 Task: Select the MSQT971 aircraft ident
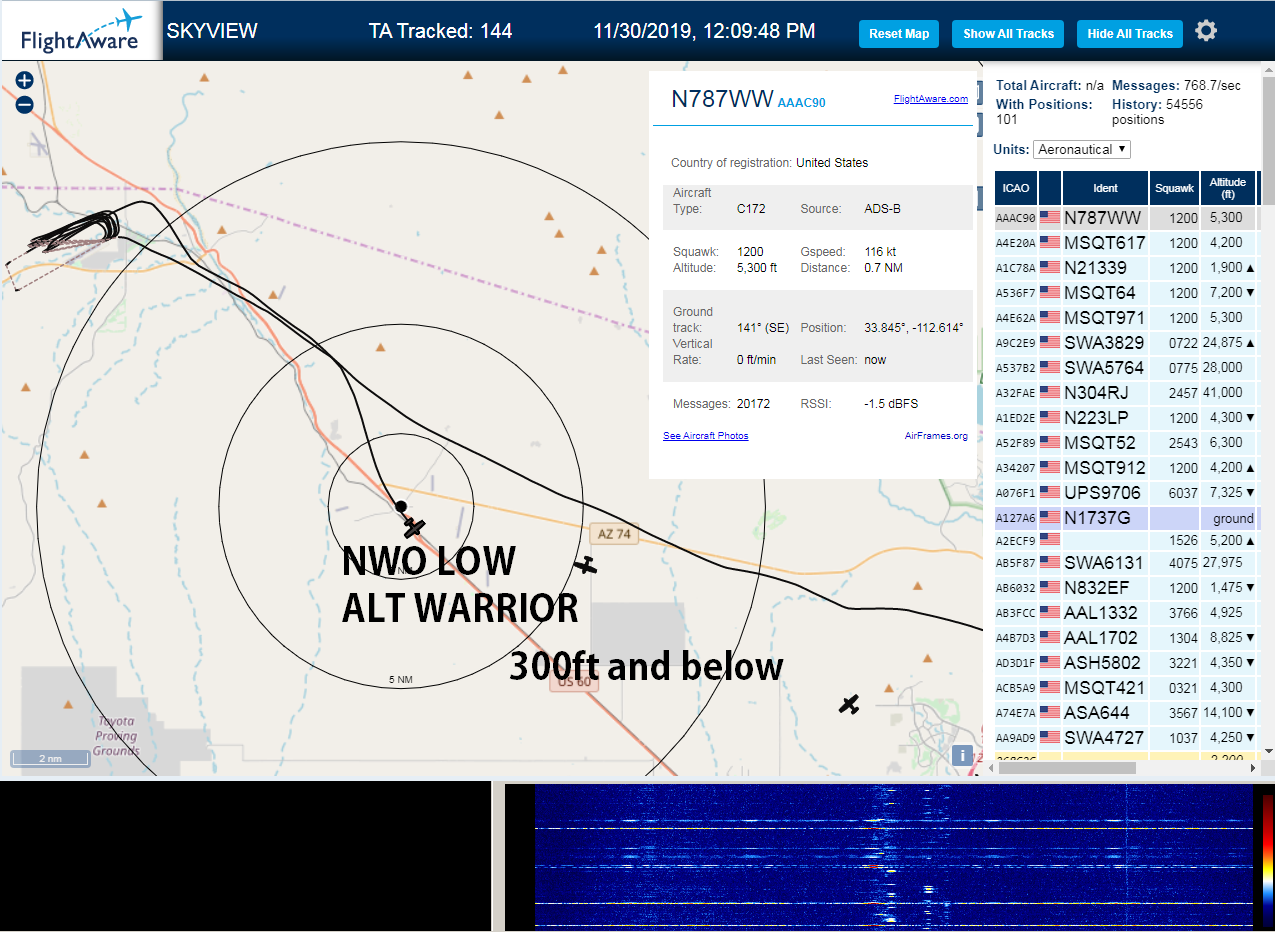[1104, 318]
